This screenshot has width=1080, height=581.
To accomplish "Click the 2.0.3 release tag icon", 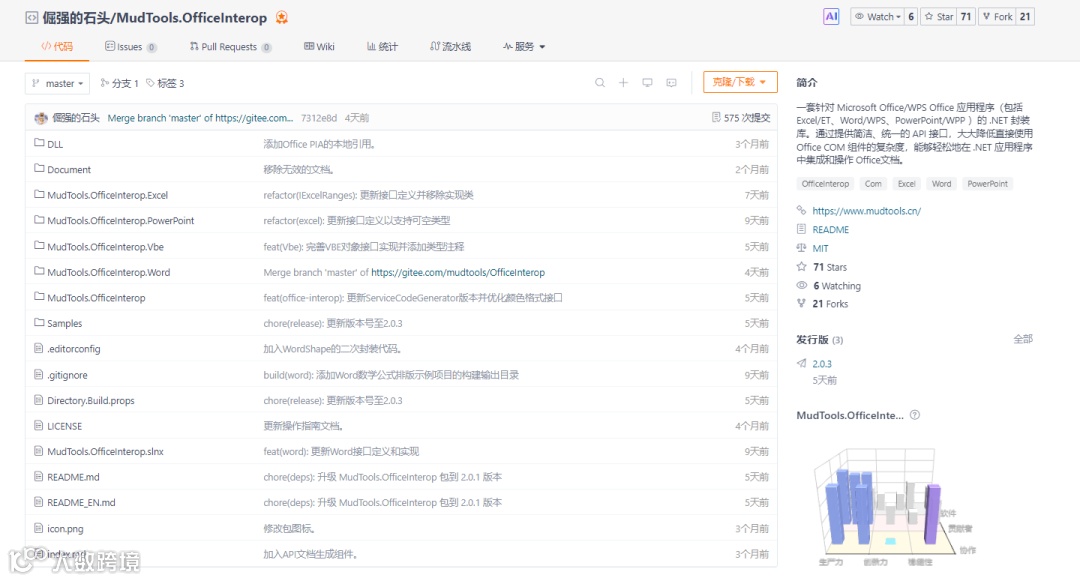I will tap(801, 363).
